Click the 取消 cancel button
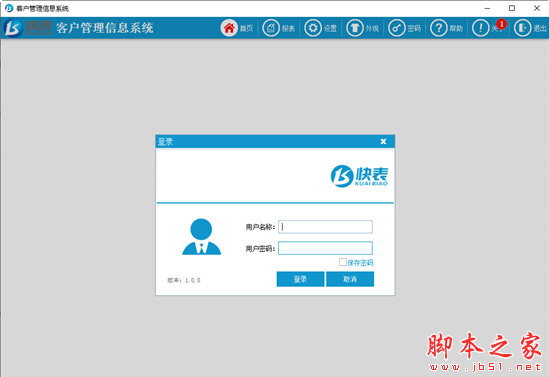This screenshot has width=549, height=377. pyautogui.click(x=350, y=279)
